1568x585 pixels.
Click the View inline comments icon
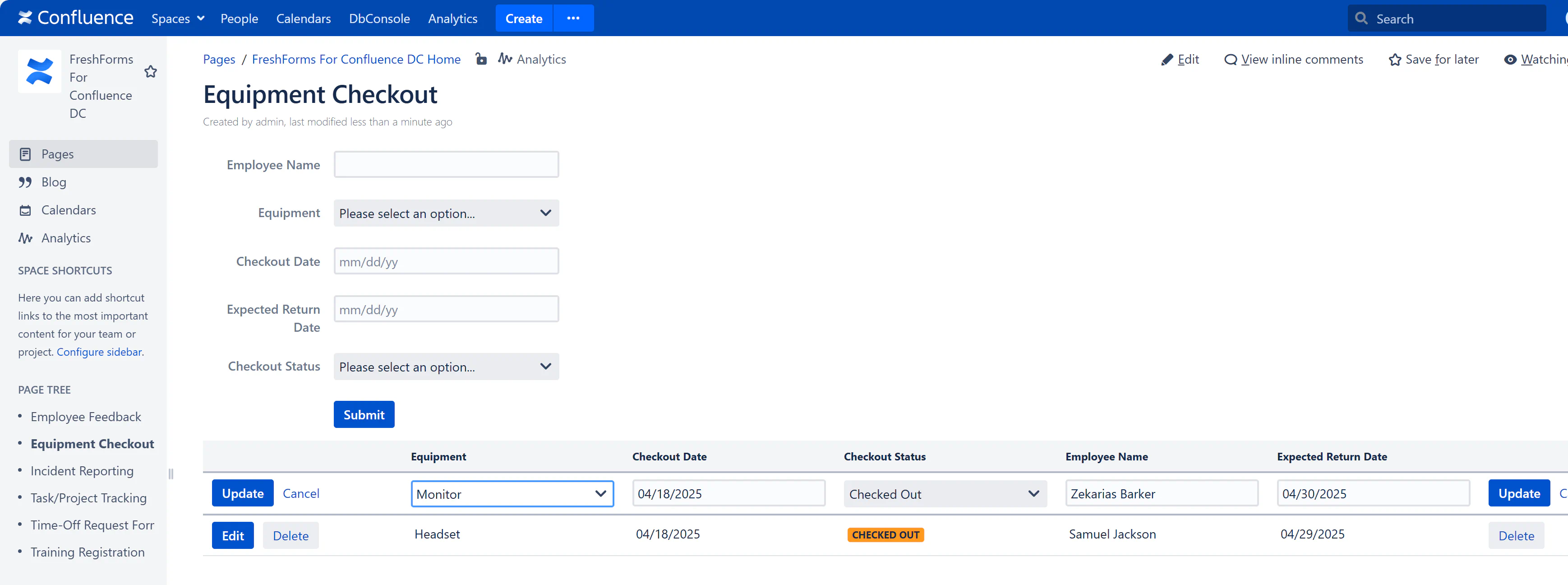click(1230, 60)
